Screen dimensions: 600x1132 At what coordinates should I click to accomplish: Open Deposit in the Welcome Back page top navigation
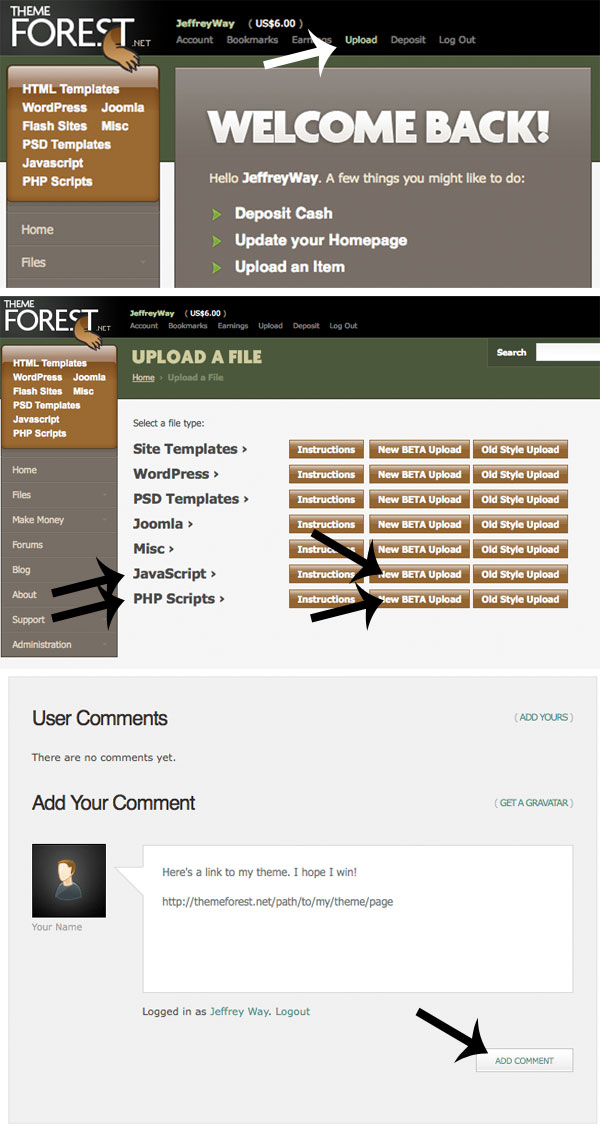click(x=408, y=40)
